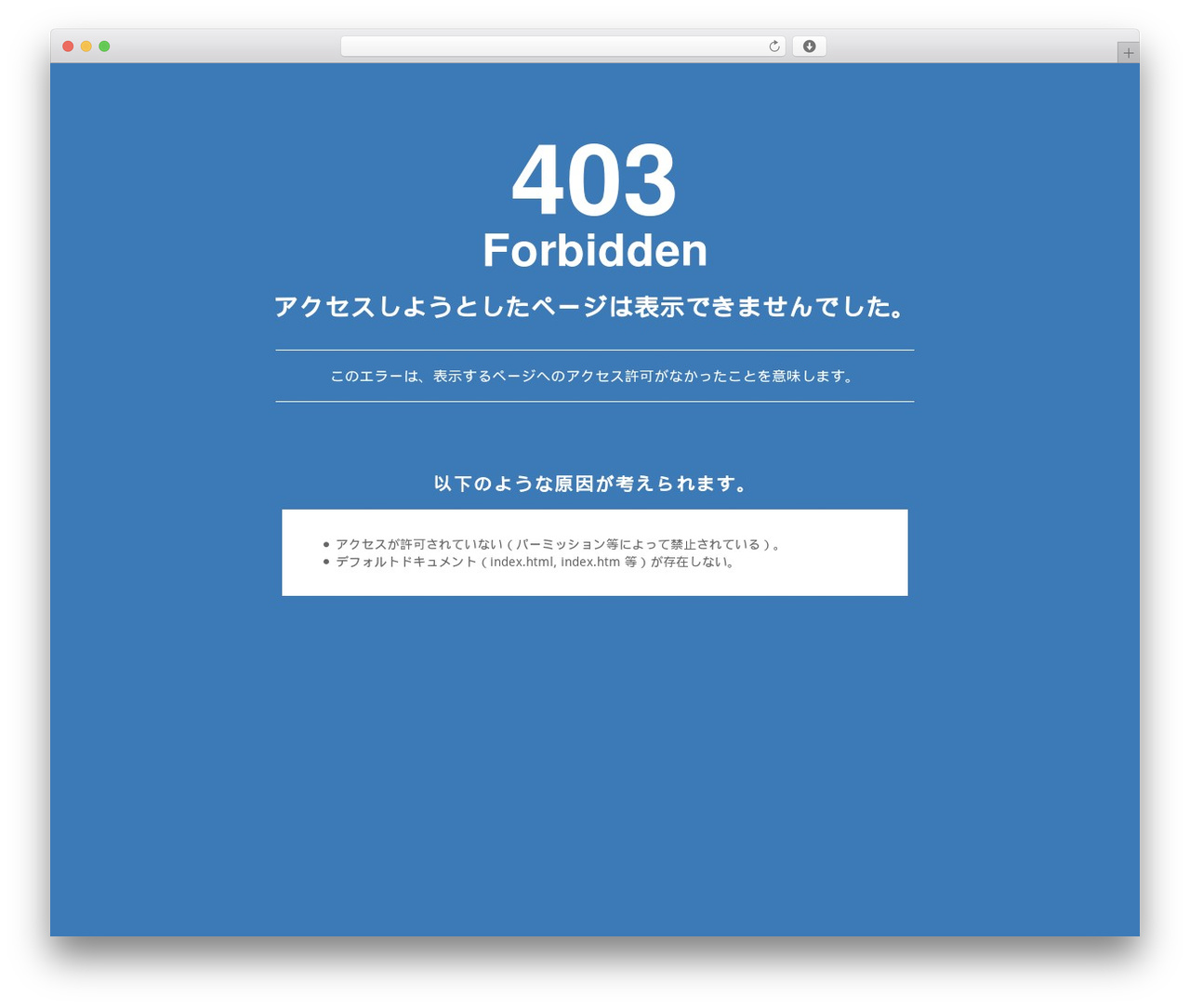Close the browser window with red button

pos(68,46)
